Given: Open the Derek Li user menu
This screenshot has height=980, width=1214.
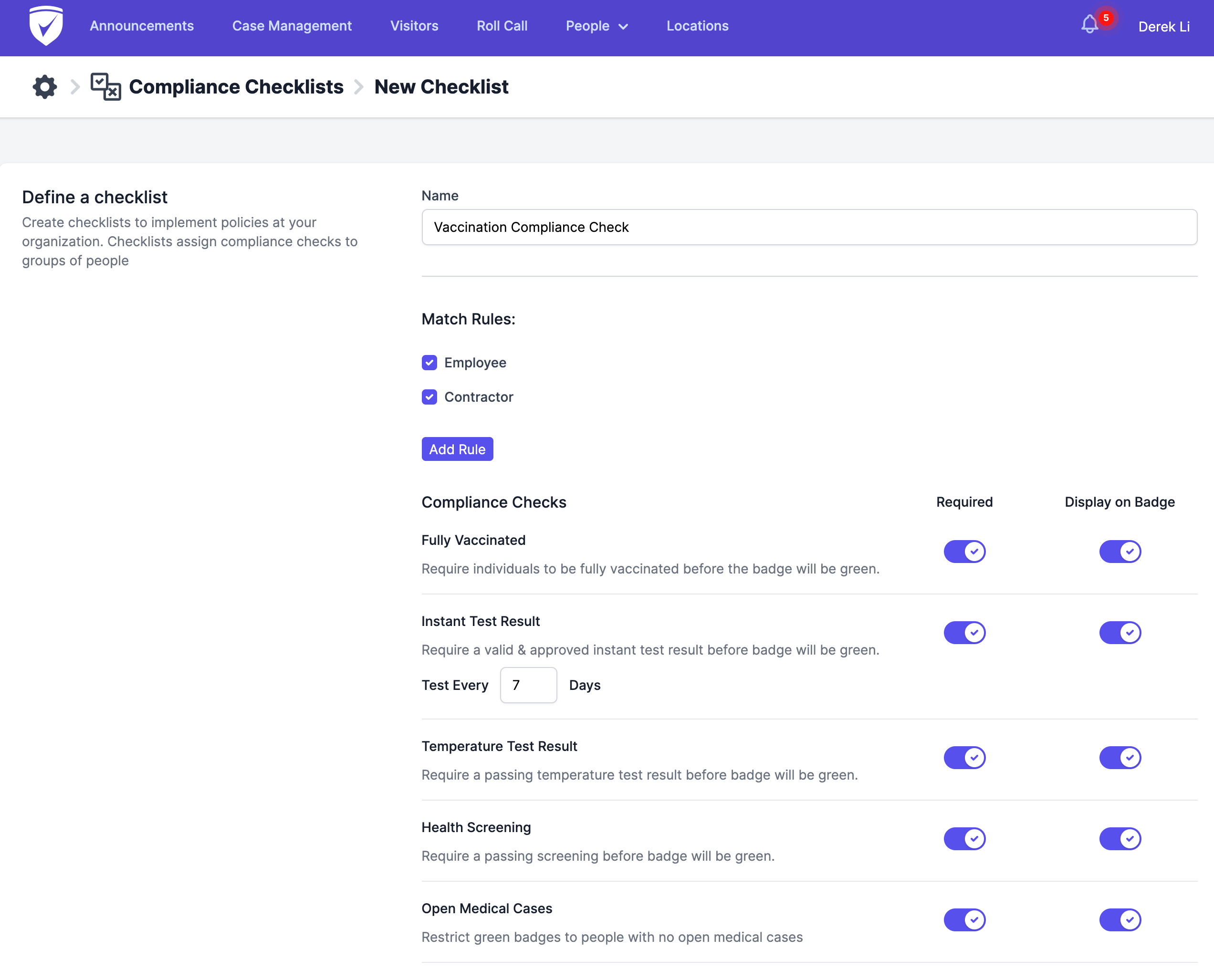Looking at the screenshot, I should point(1163,27).
